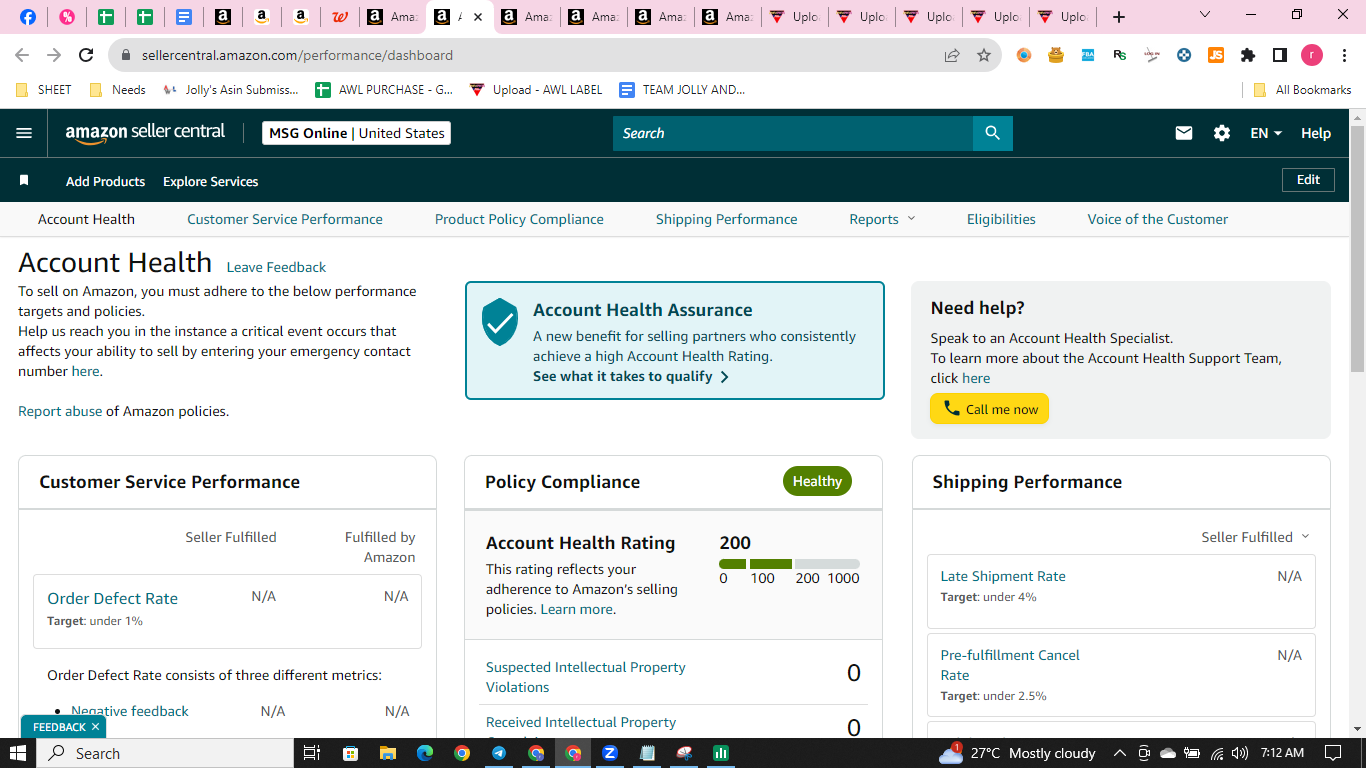Open the Needs bookmarks folder
The width and height of the screenshot is (1366, 768).
(118, 89)
